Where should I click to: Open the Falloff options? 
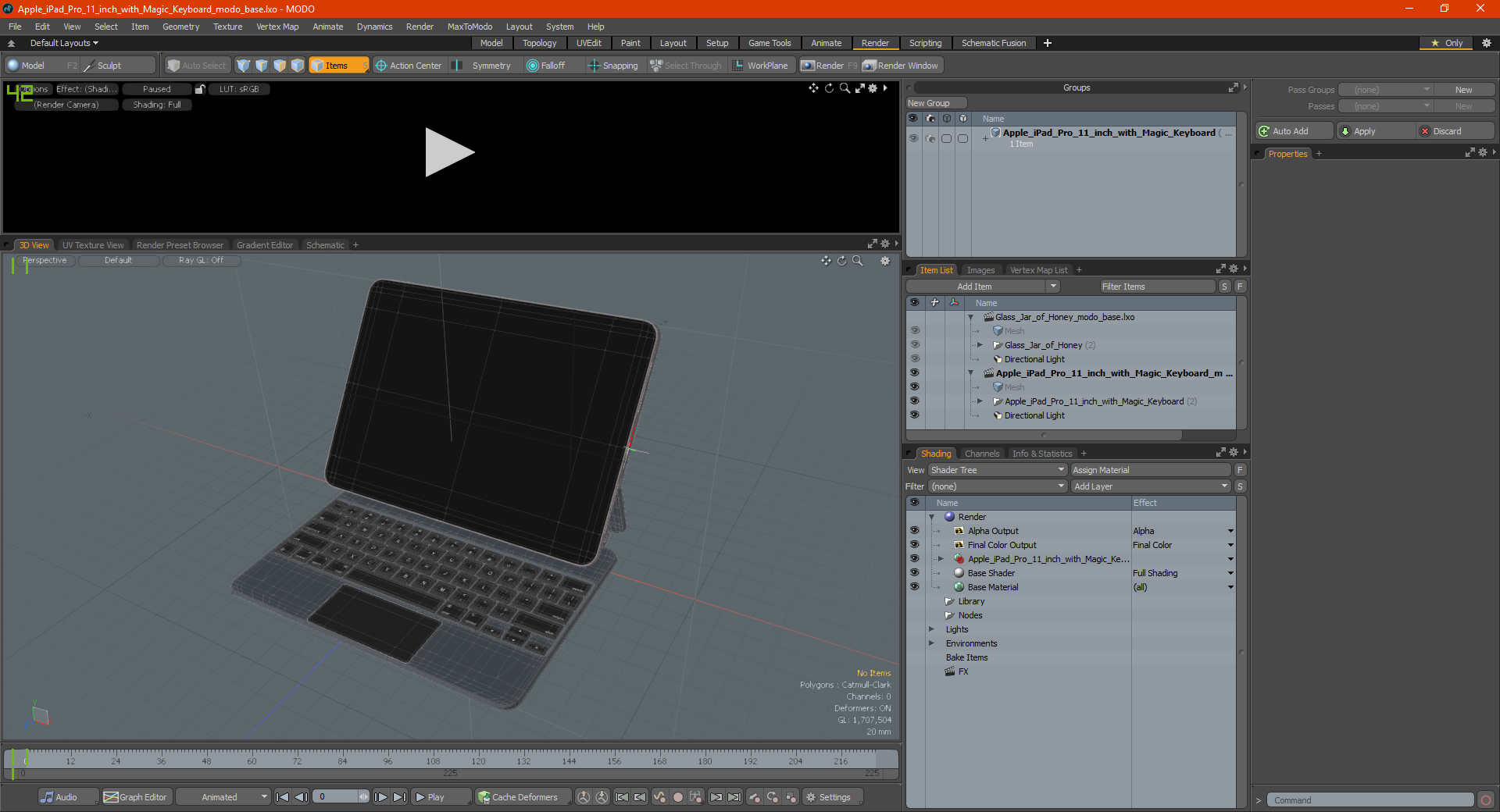click(545, 66)
